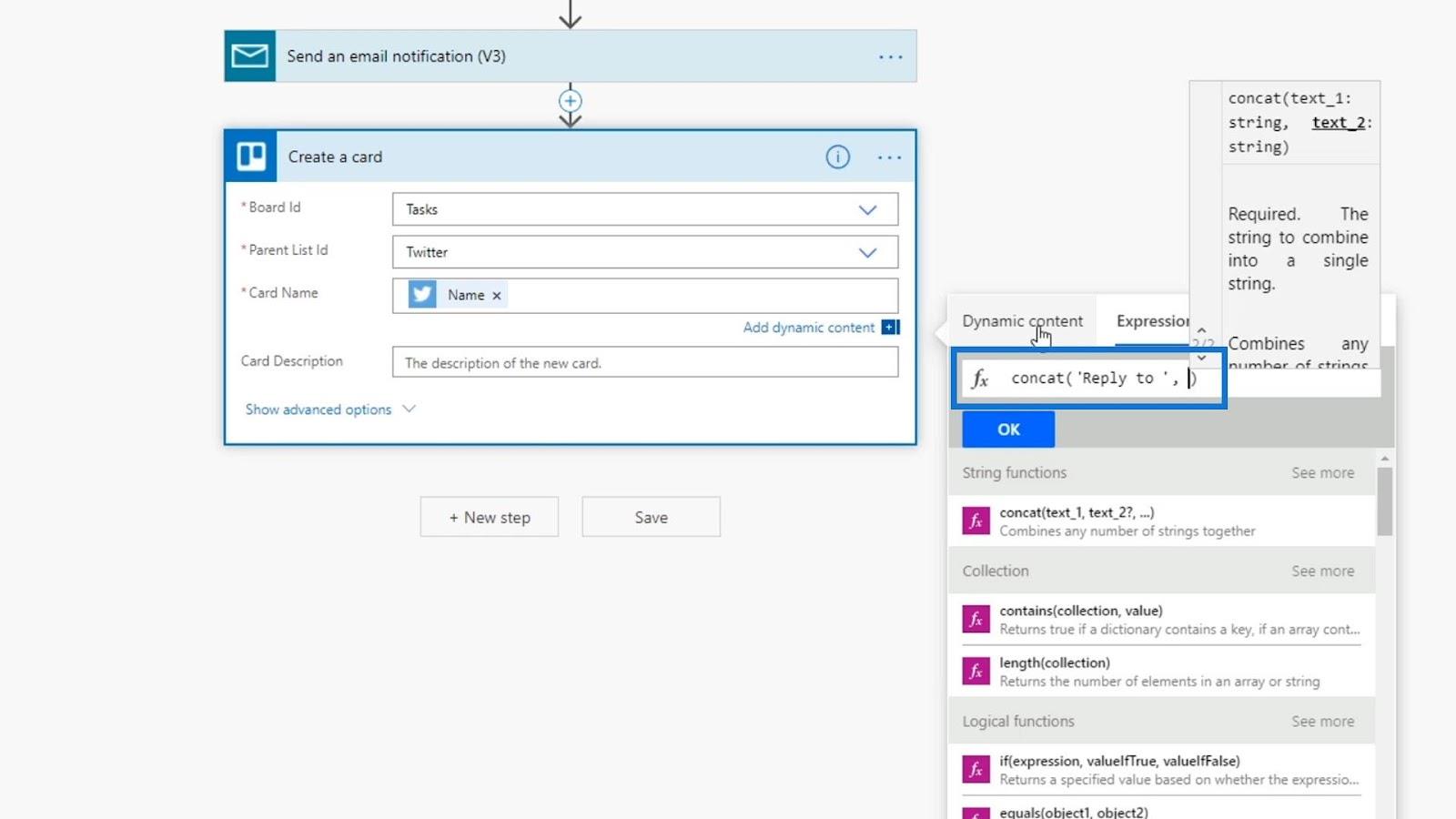Add a New step to the flow
This screenshot has width=1456, height=819.
pos(489,517)
